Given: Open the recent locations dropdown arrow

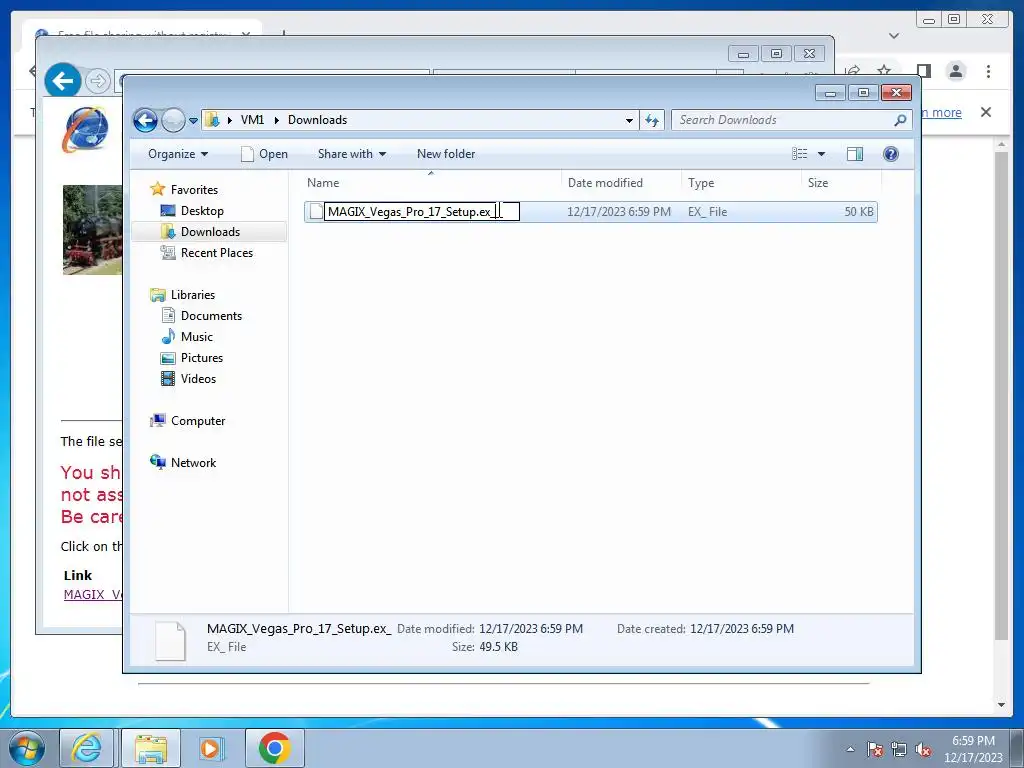Looking at the screenshot, I should [x=193, y=121].
